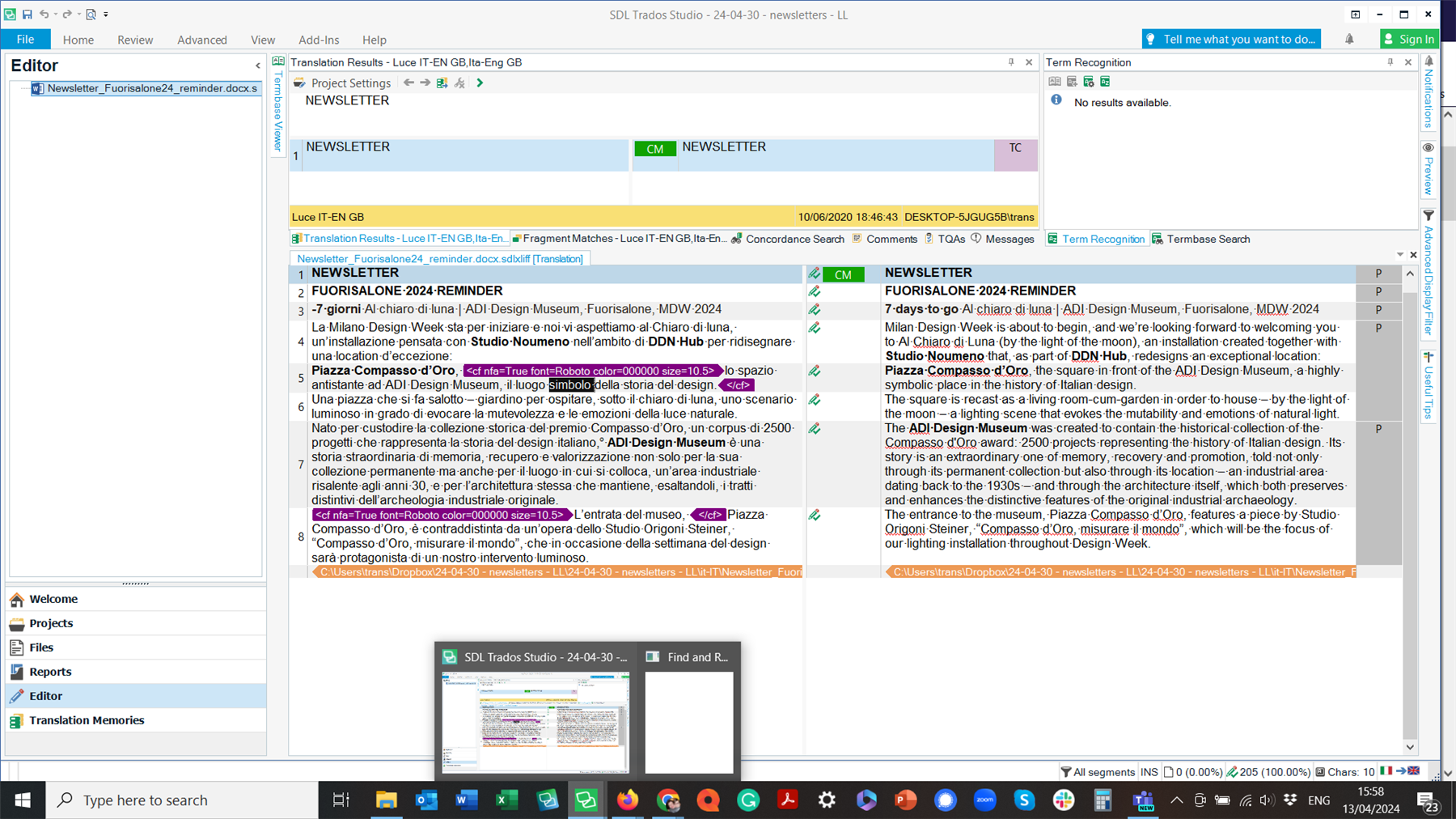Open the Messages tab
Screen dimensions: 1456x819
tap(1002, 239)
